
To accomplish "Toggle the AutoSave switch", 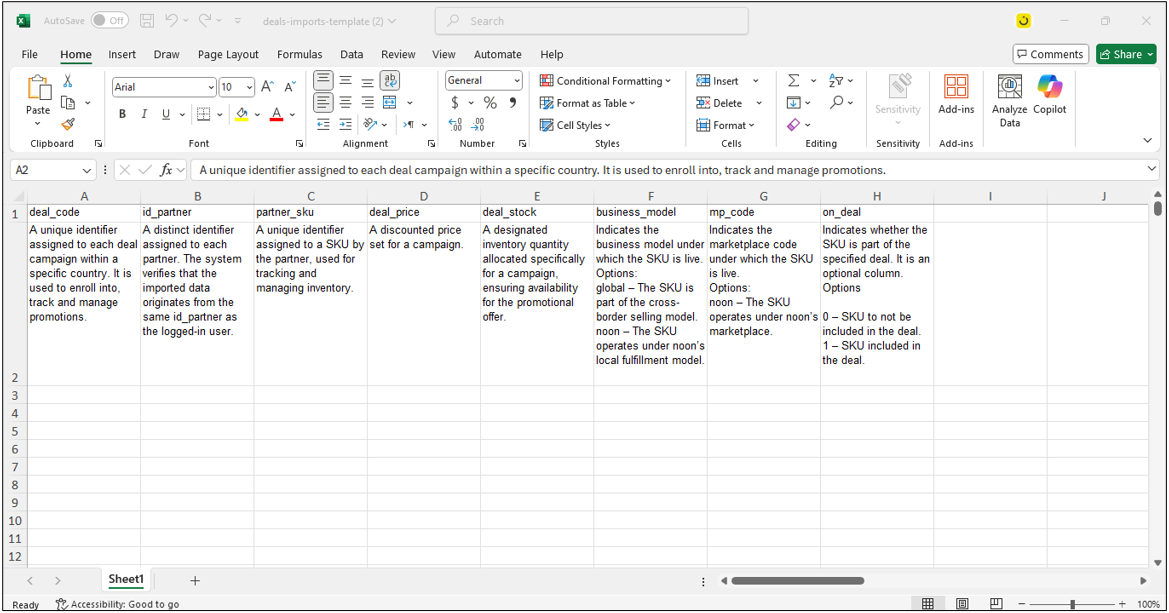I will (x=109, y=20).
